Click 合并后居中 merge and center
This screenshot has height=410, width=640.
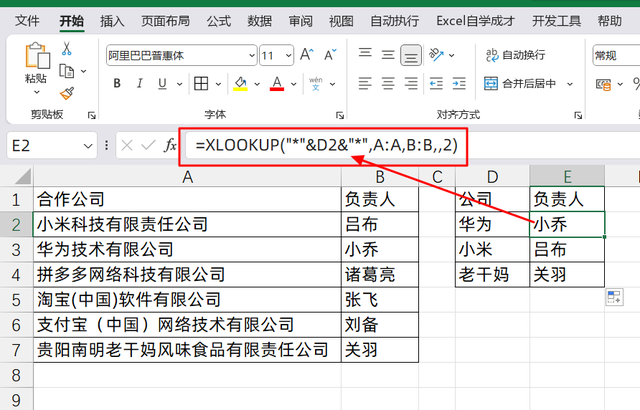click(x=520, y=84)
